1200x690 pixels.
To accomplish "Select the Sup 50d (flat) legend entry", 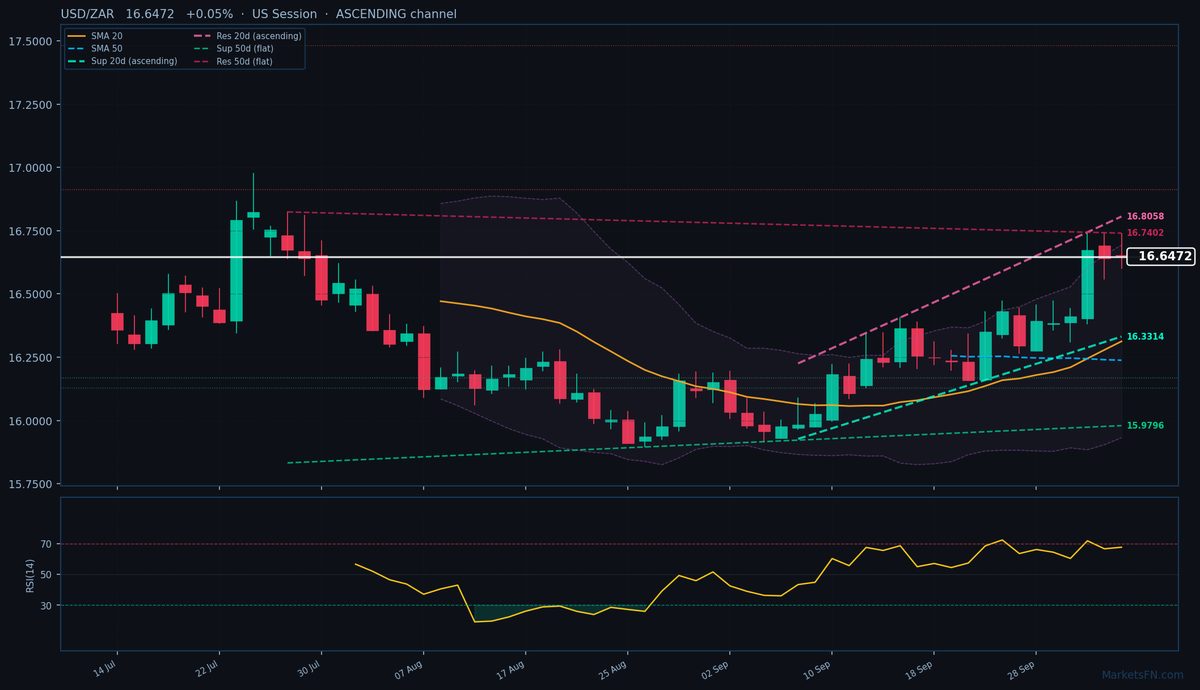I will pos(233,49).
